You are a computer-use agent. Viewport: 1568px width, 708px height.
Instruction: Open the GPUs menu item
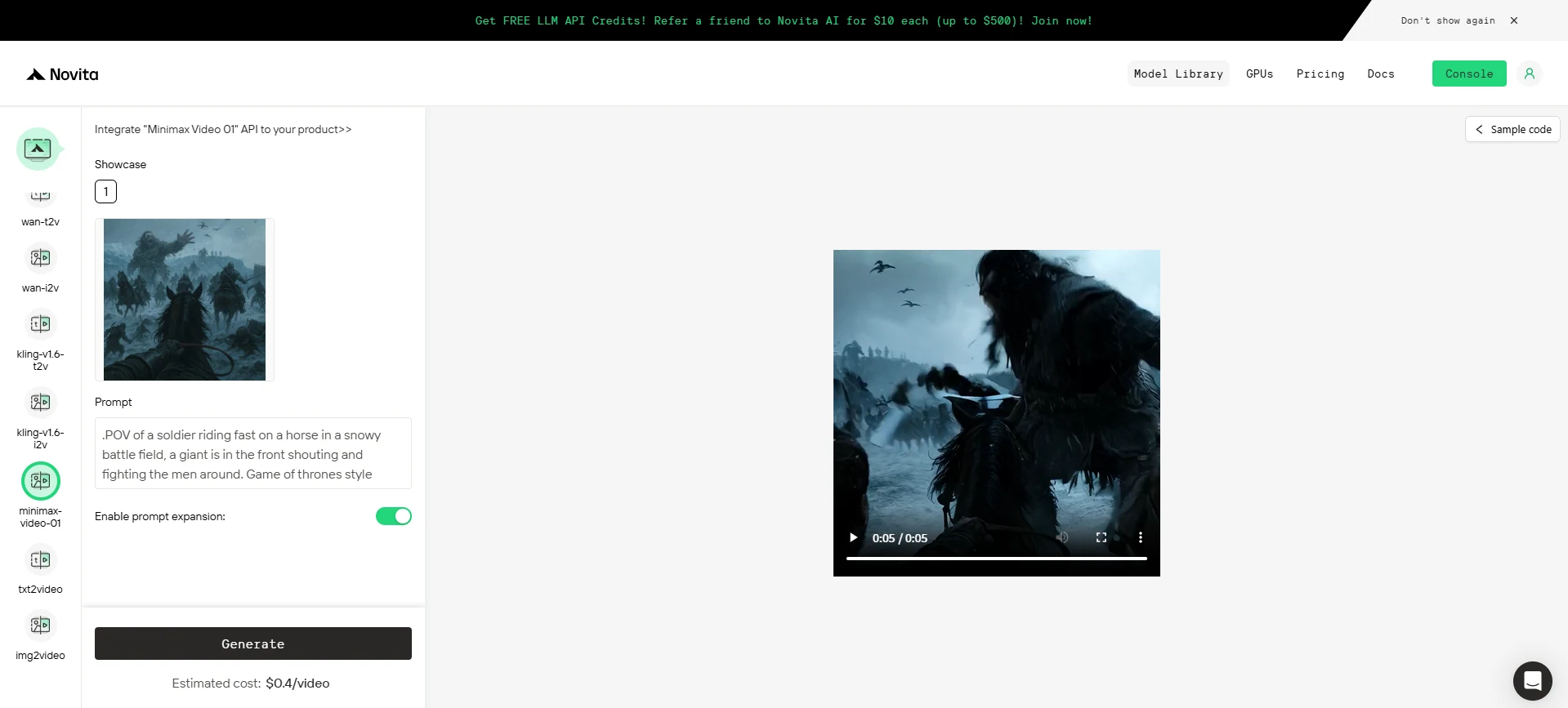click(x=1259, y=73)
